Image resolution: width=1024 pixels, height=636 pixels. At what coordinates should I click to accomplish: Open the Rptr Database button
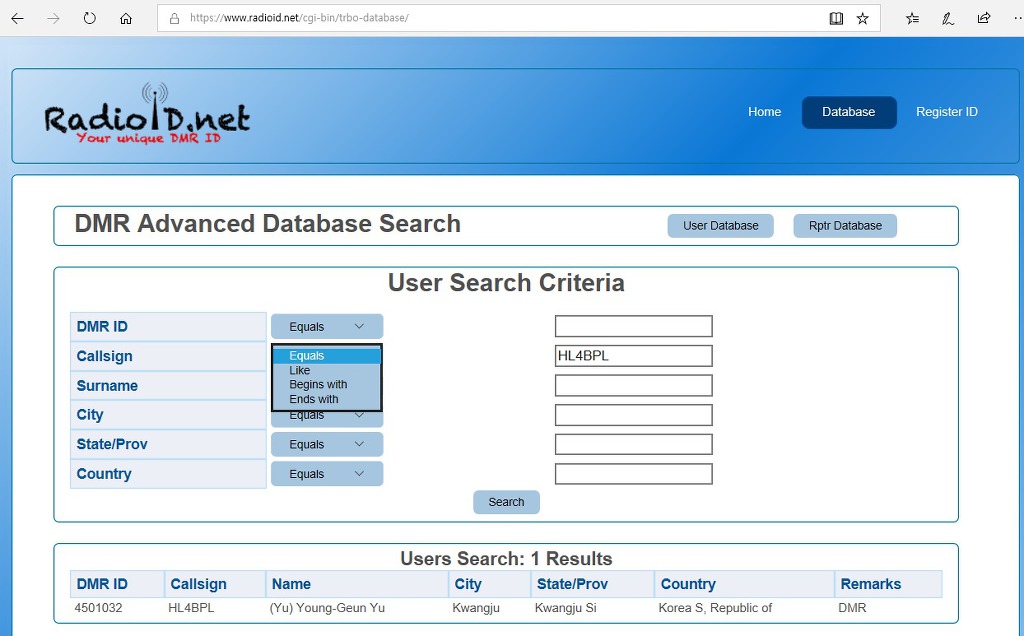(x=845, y=226)
